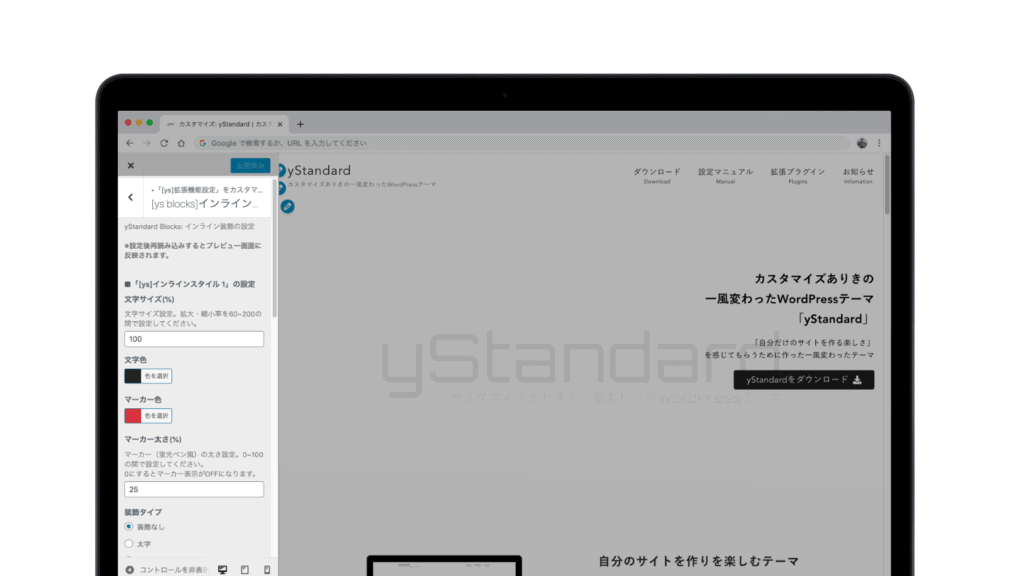Click the browser forward arrow
1024x576 pixels.
pyautogui.click(x=147, y=143)
